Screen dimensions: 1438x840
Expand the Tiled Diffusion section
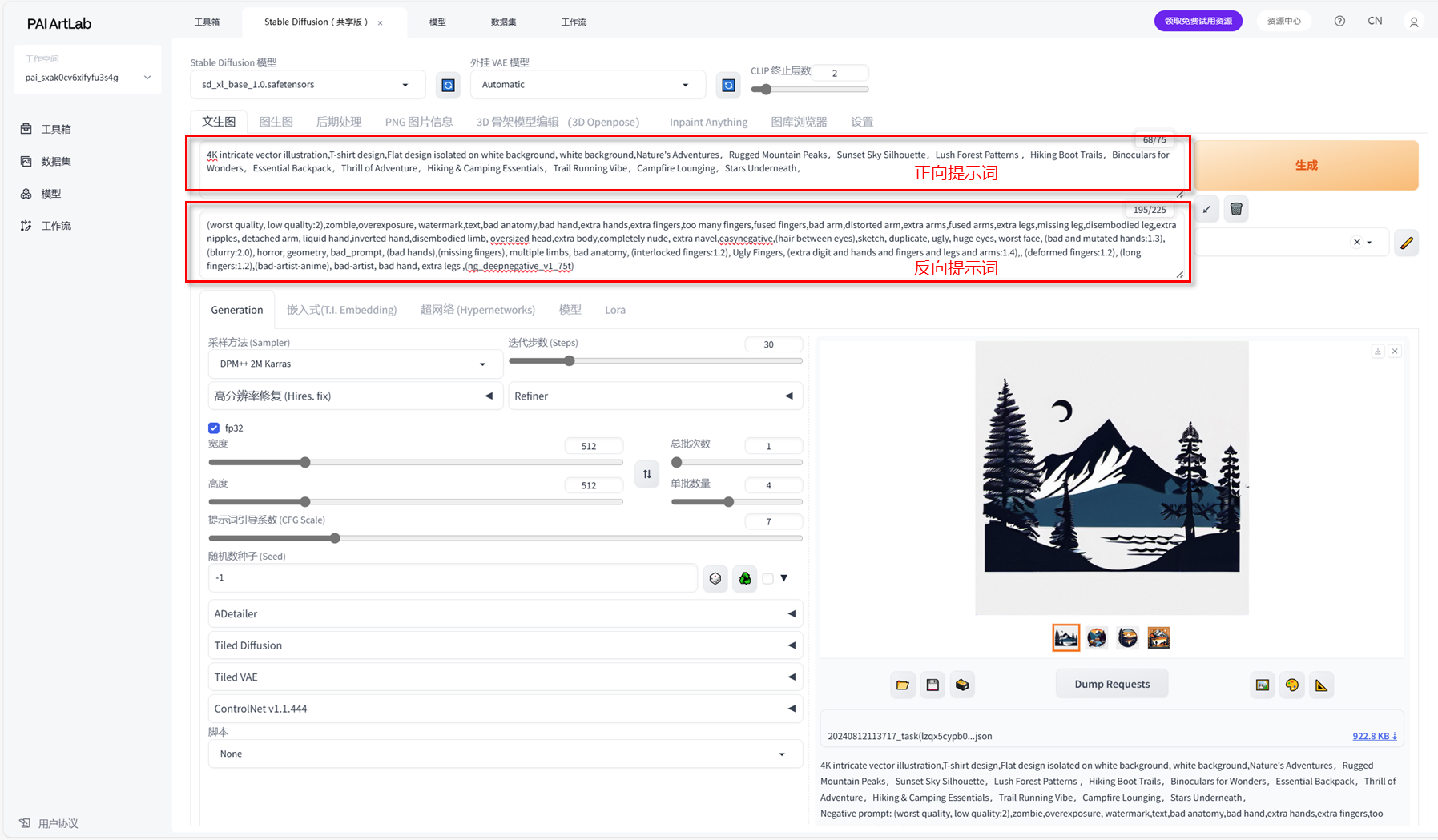point(506,645)
